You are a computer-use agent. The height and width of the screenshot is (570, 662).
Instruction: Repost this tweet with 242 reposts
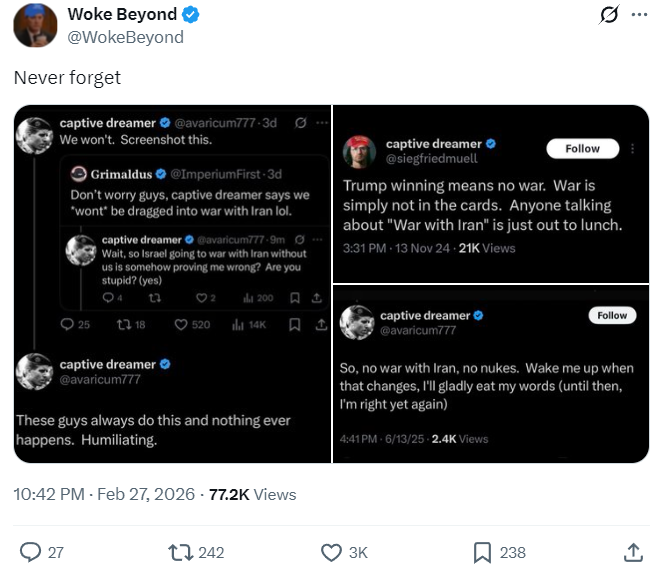[180, 552]
